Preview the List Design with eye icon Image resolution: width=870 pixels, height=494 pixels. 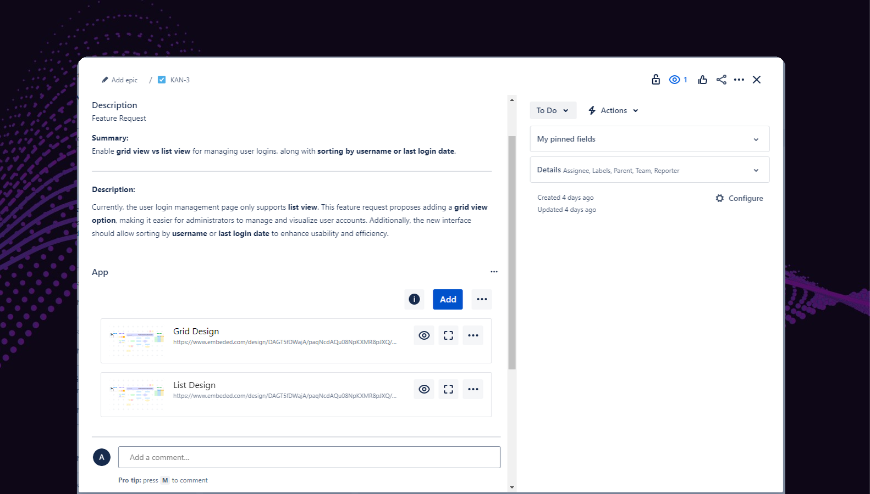pyautogui.click(x=424, y=389)
